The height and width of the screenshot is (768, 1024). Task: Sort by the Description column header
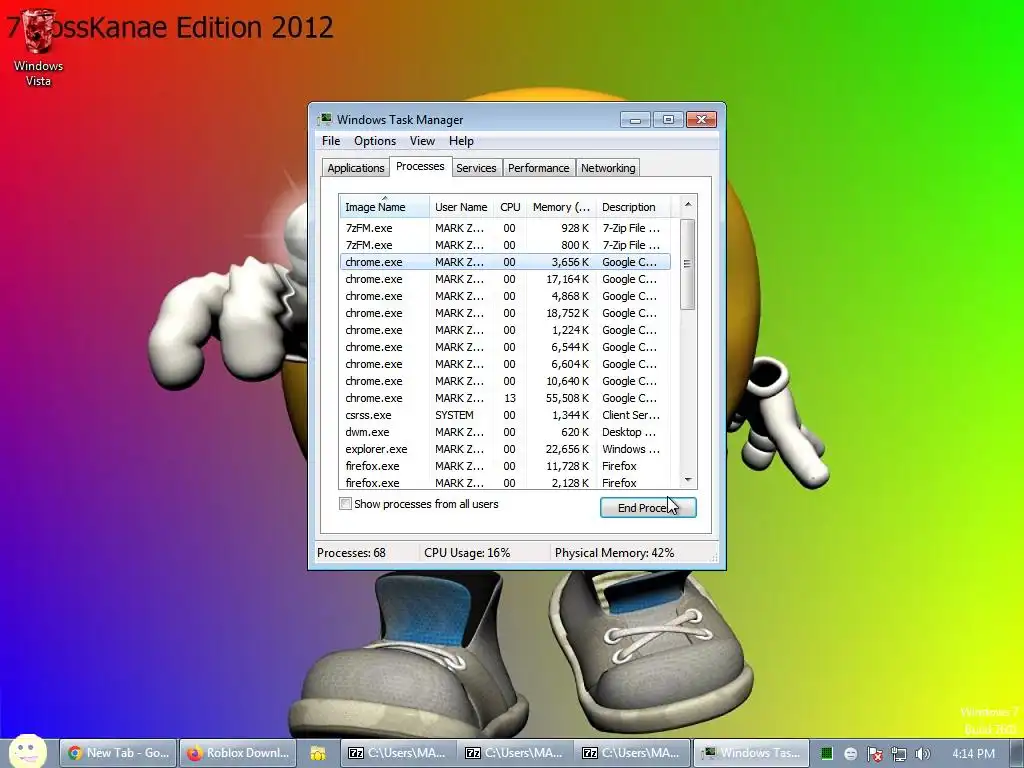click(633, 206)
